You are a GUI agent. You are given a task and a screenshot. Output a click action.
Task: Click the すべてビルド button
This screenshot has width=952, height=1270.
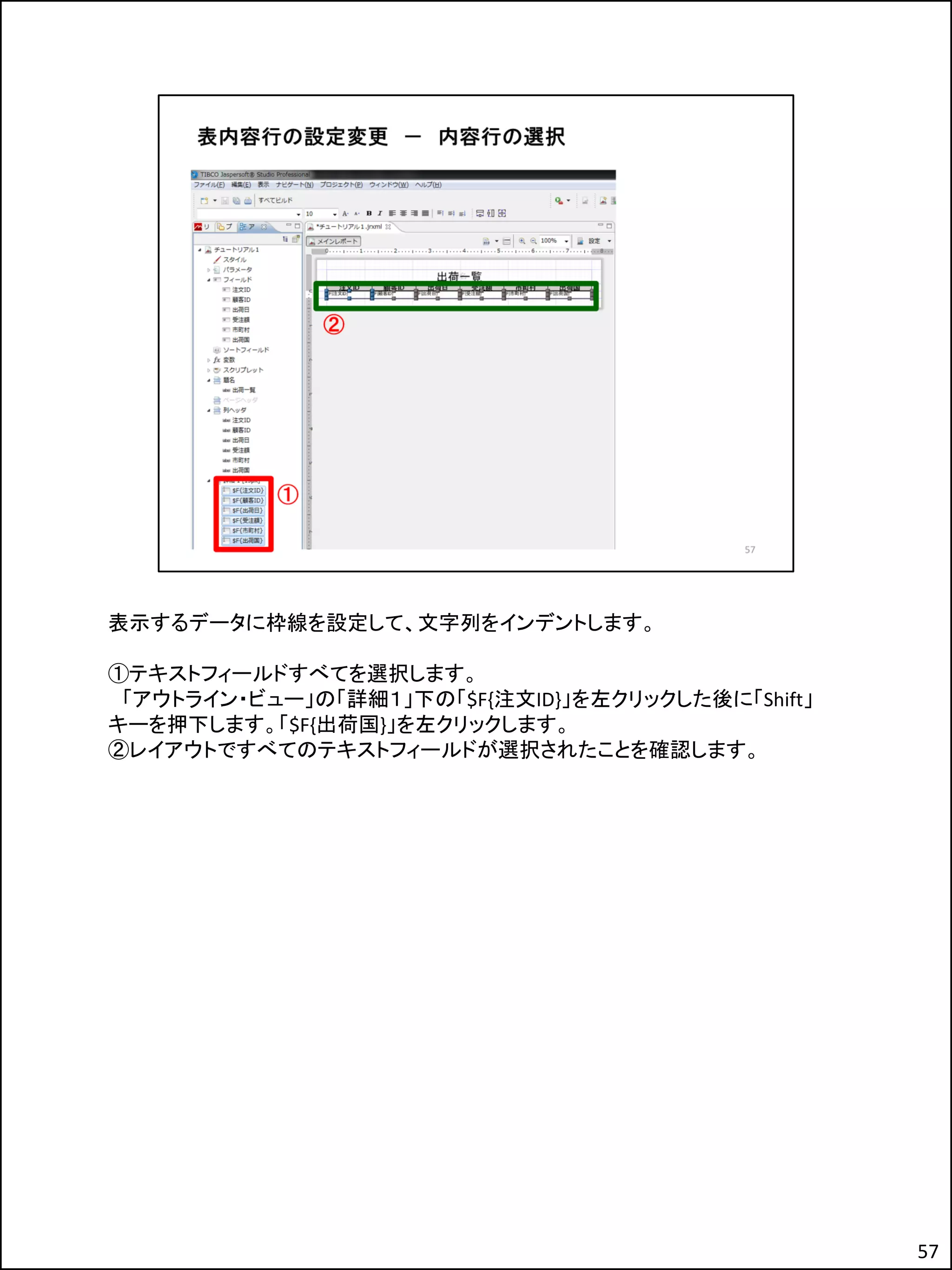point(275,200)
